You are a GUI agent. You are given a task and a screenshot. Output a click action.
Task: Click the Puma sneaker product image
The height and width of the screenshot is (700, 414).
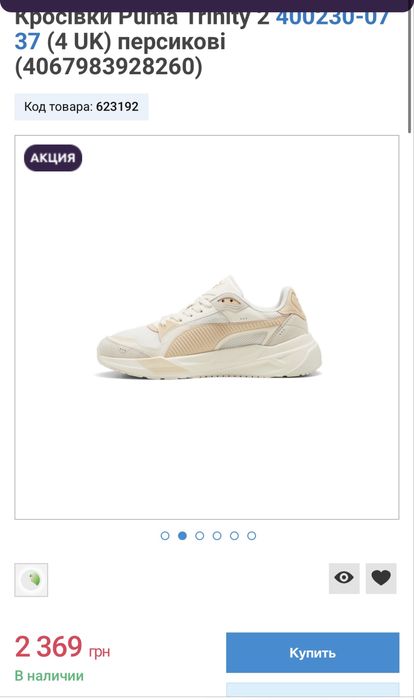209,327
